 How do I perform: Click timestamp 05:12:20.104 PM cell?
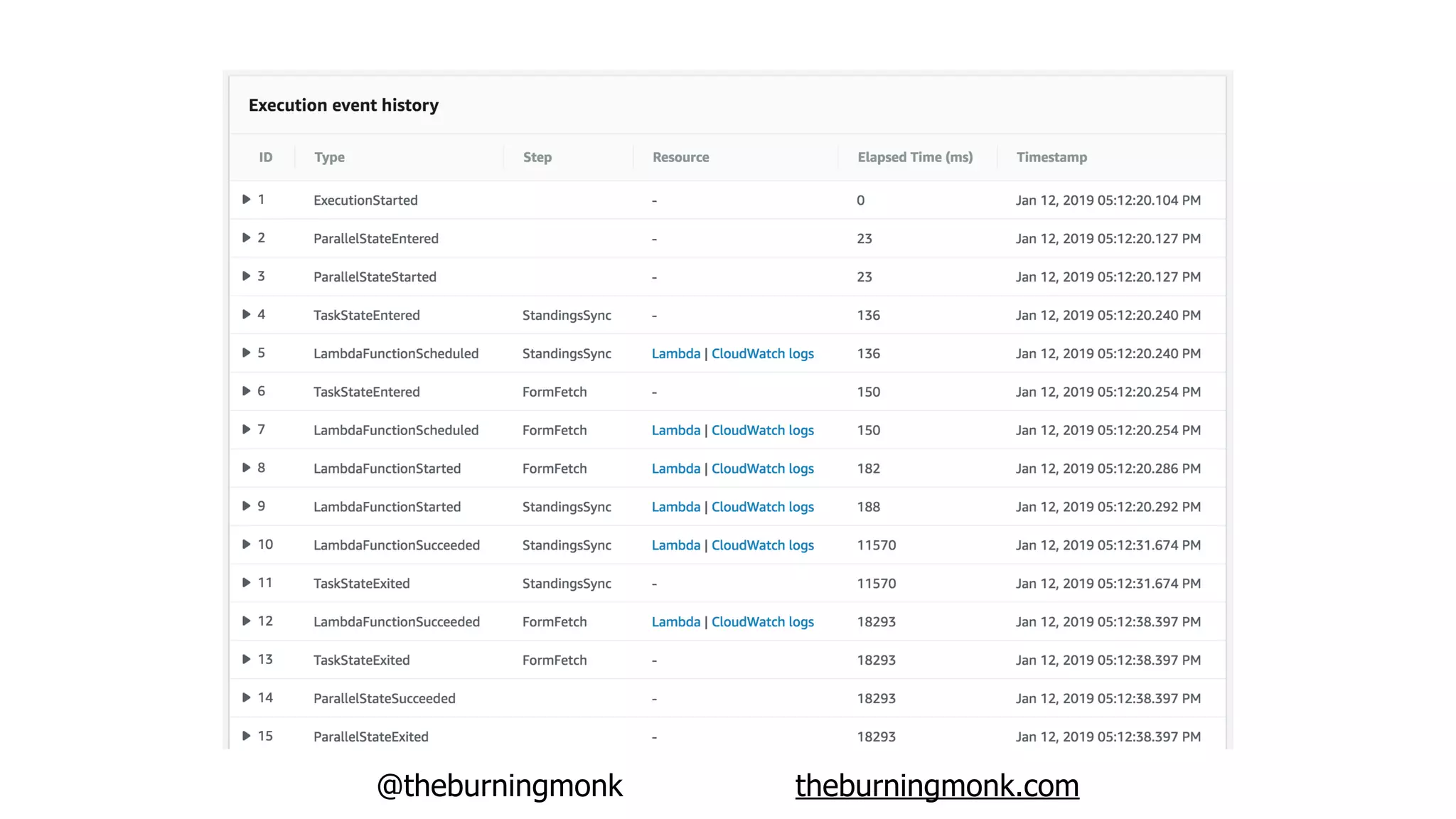[x=1108, y=200]
